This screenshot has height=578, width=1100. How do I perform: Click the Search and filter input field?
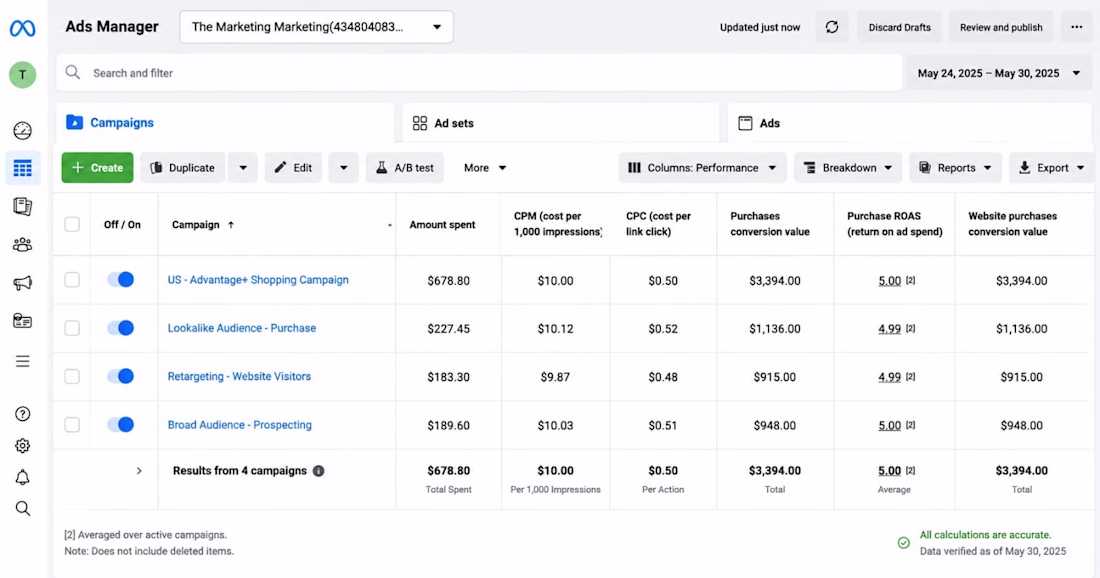click(x=480, y=73)
